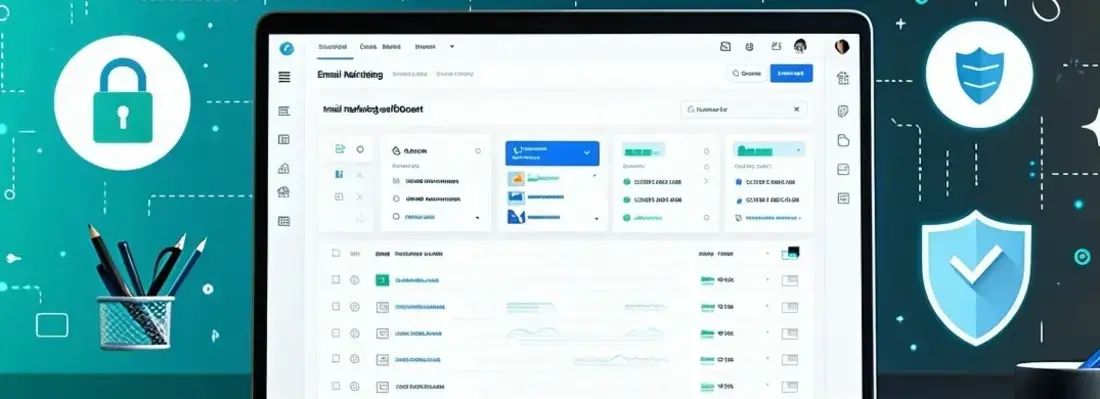This screenshot has width=1100, height=399.
Task: Click the white search button beside blue button
Action: click(x=746, y=73)
